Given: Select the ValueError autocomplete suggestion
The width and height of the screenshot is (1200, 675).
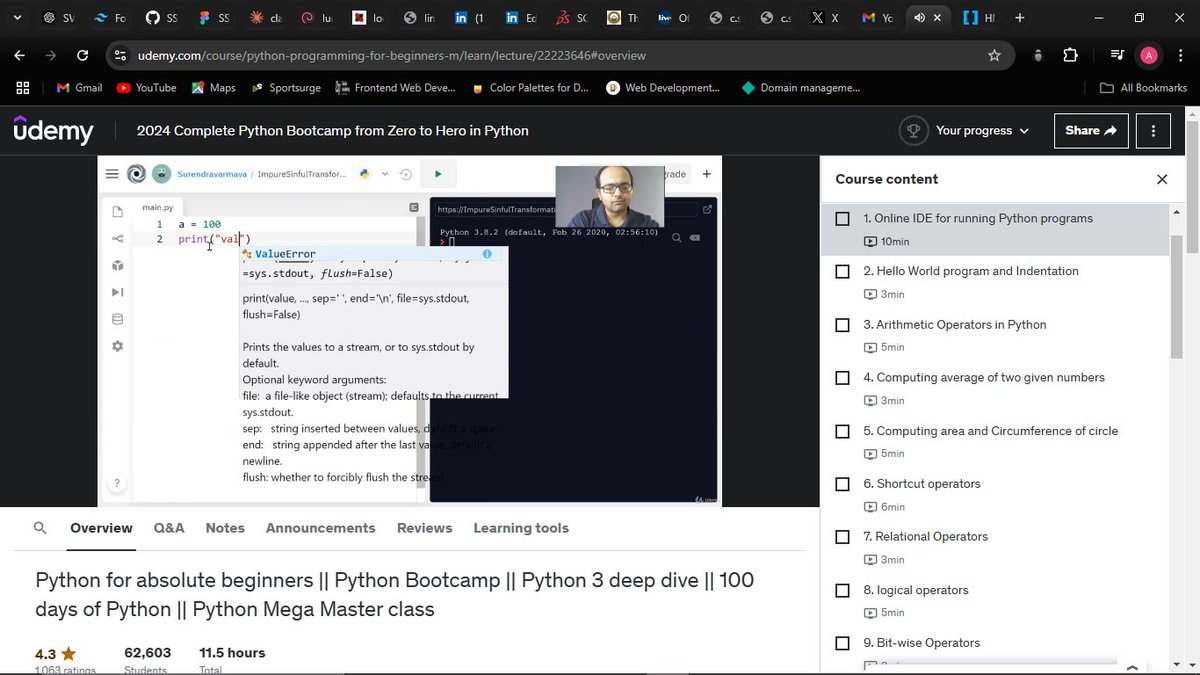Looking at the screenshot, I should click(x=373, y=254).
